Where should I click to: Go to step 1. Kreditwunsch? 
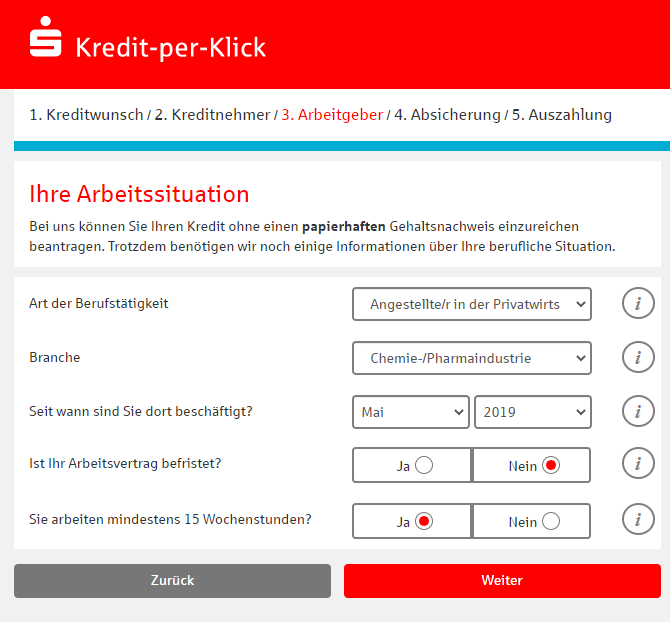[x=86, y=115]
